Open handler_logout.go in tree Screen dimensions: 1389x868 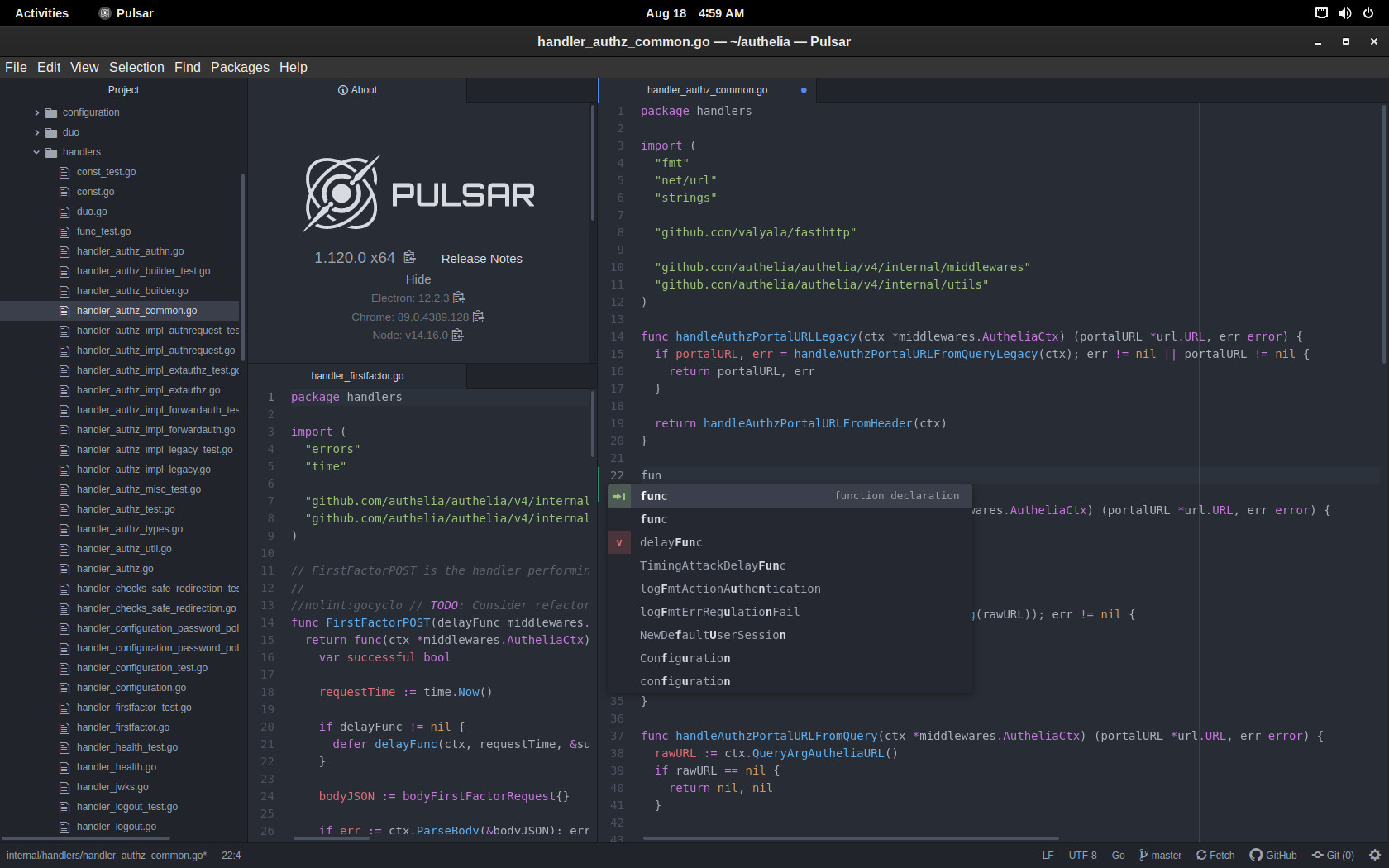click(x=117, y=827)
